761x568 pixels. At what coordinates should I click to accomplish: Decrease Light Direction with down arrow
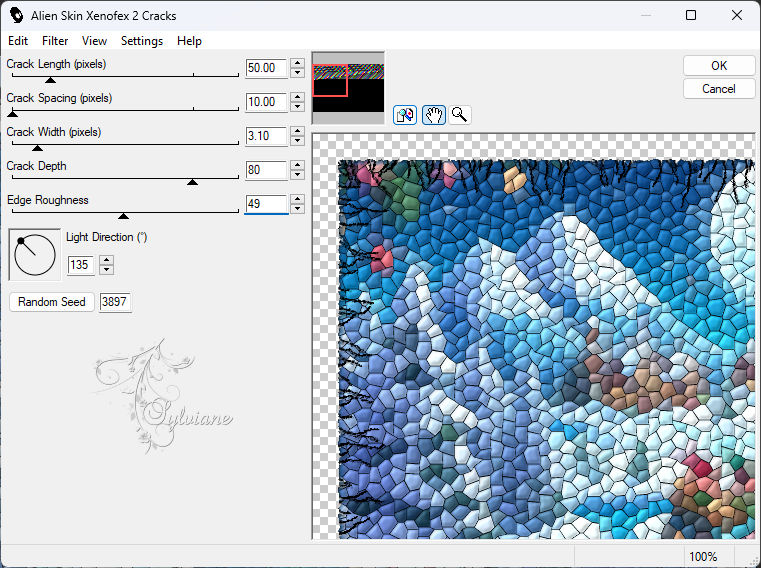[x=107, y=269]
